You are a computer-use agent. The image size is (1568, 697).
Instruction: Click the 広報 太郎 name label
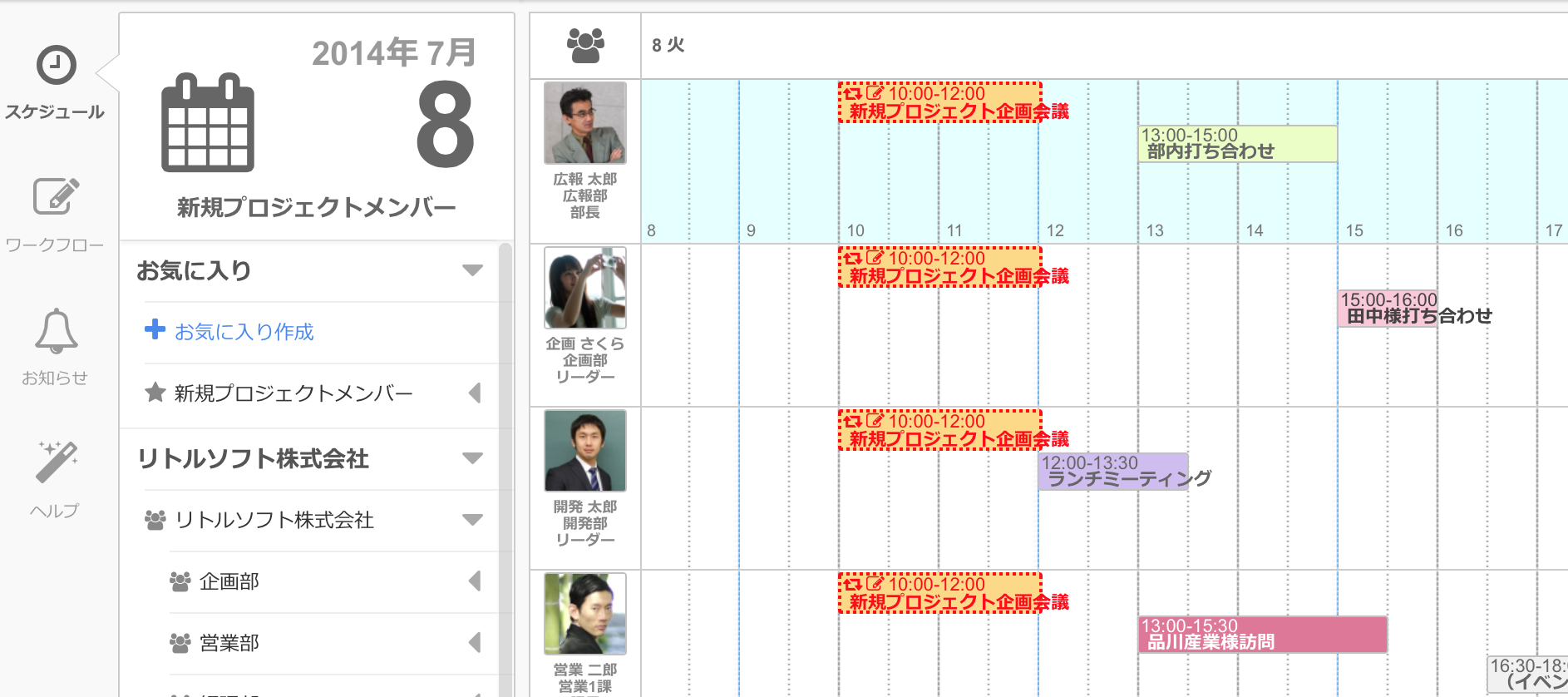coord(585,179)
